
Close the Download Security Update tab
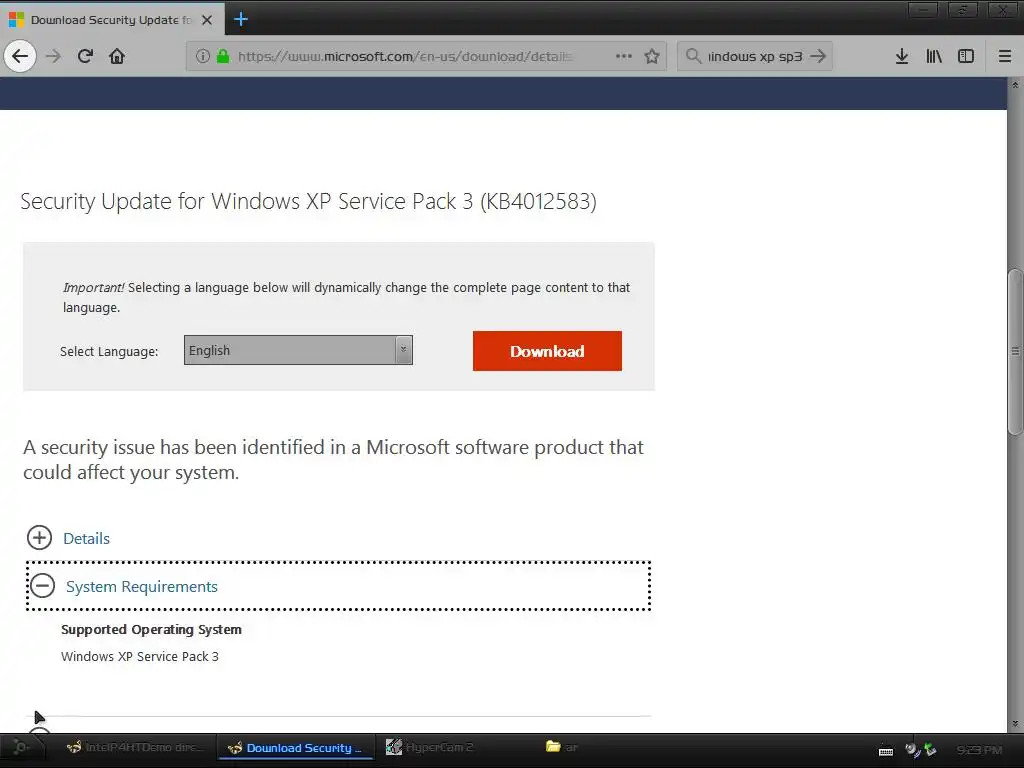click(207, 20)
